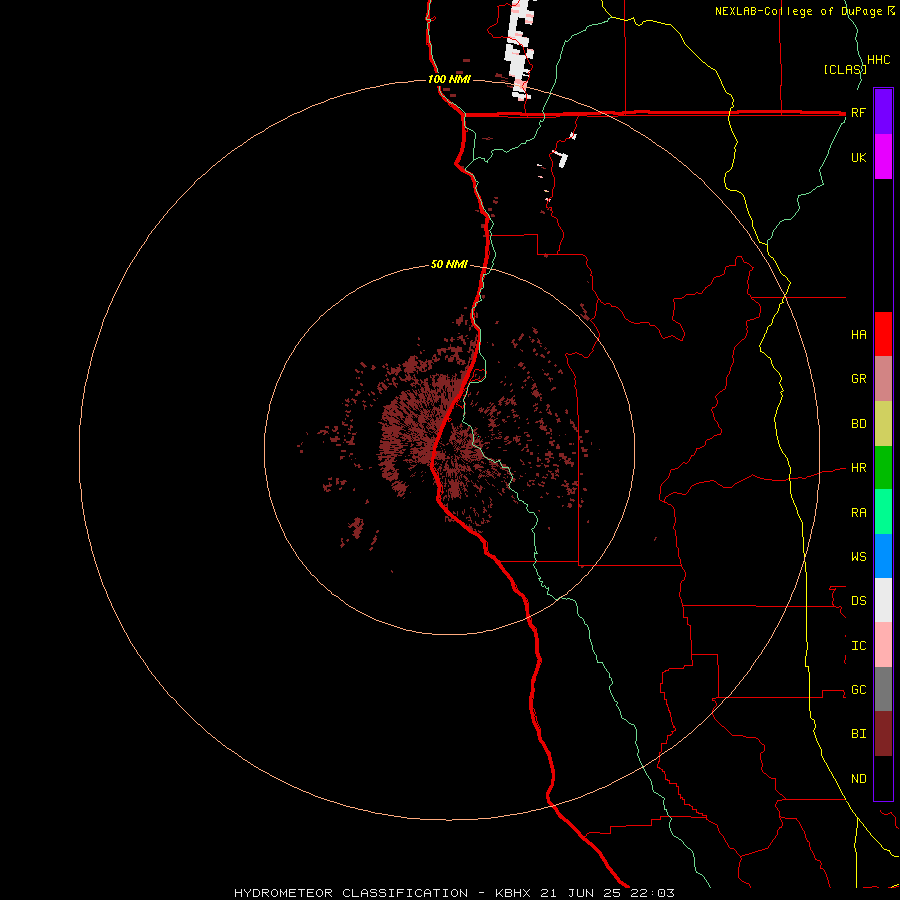
Task: Click the "WS" legend label
Action: [x=858, y=557]
